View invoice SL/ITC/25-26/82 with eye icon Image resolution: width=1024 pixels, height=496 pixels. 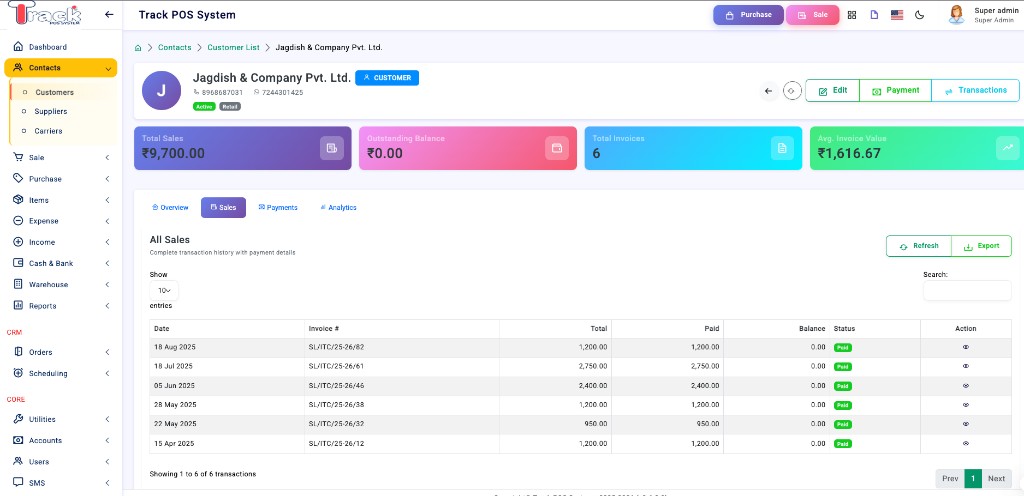pos(965,347)
